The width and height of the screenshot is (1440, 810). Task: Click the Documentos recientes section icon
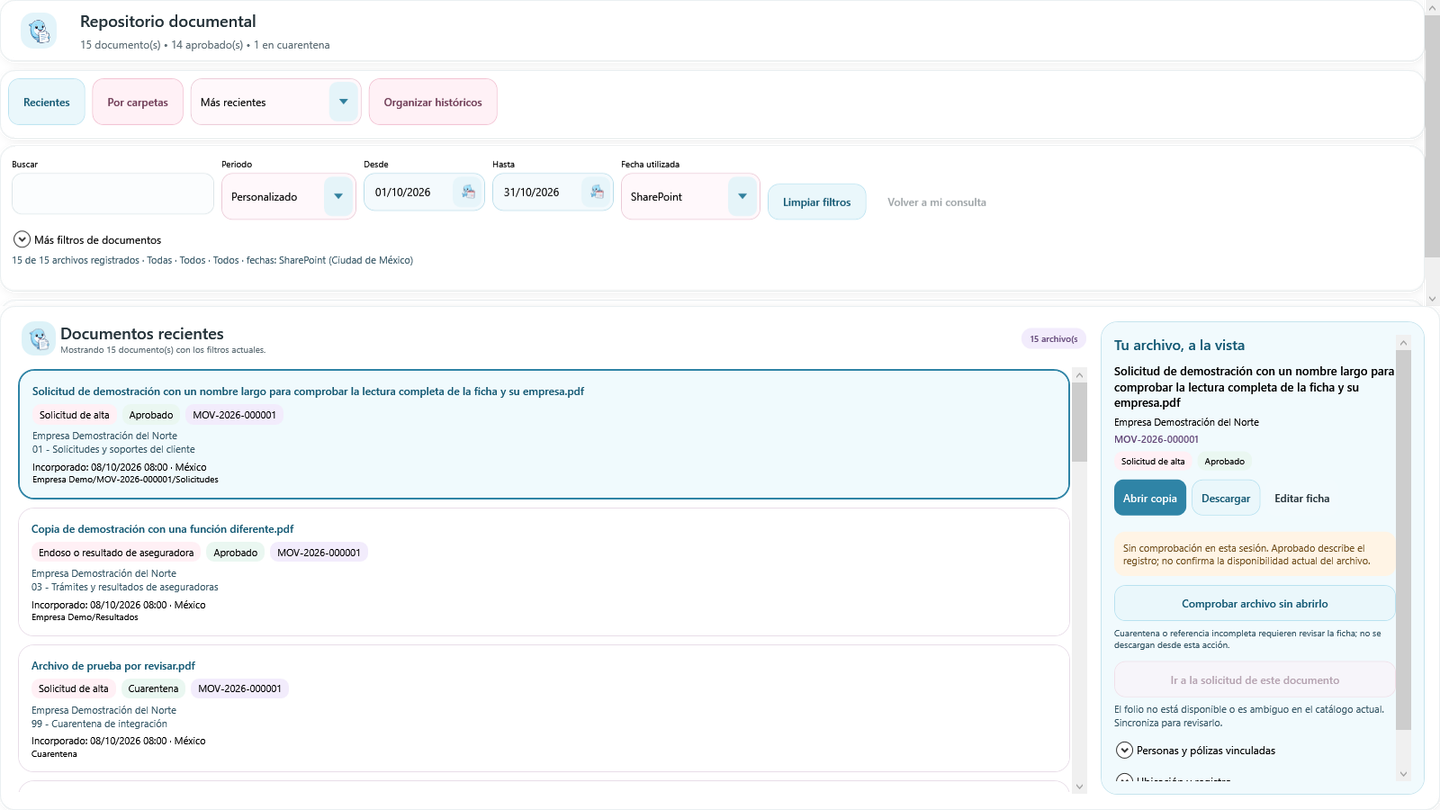tap(39, 338)
